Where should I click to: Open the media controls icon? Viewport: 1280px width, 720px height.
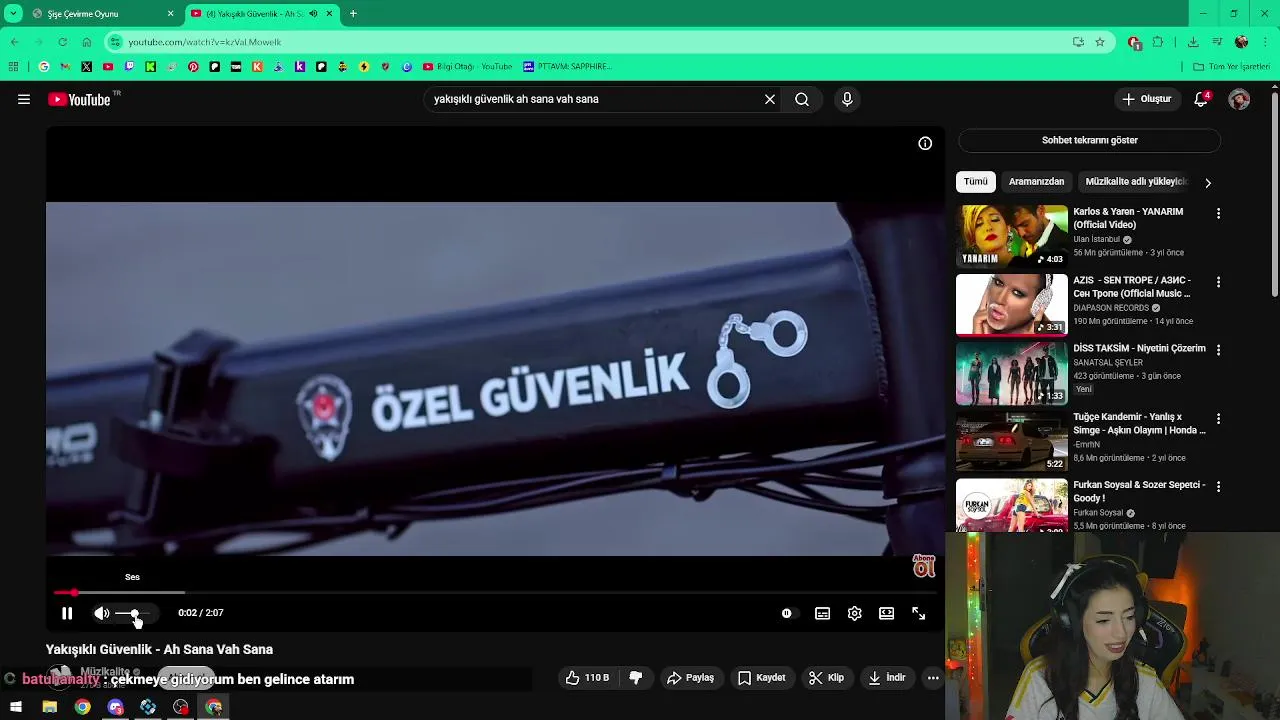(x=1217, y=42)
